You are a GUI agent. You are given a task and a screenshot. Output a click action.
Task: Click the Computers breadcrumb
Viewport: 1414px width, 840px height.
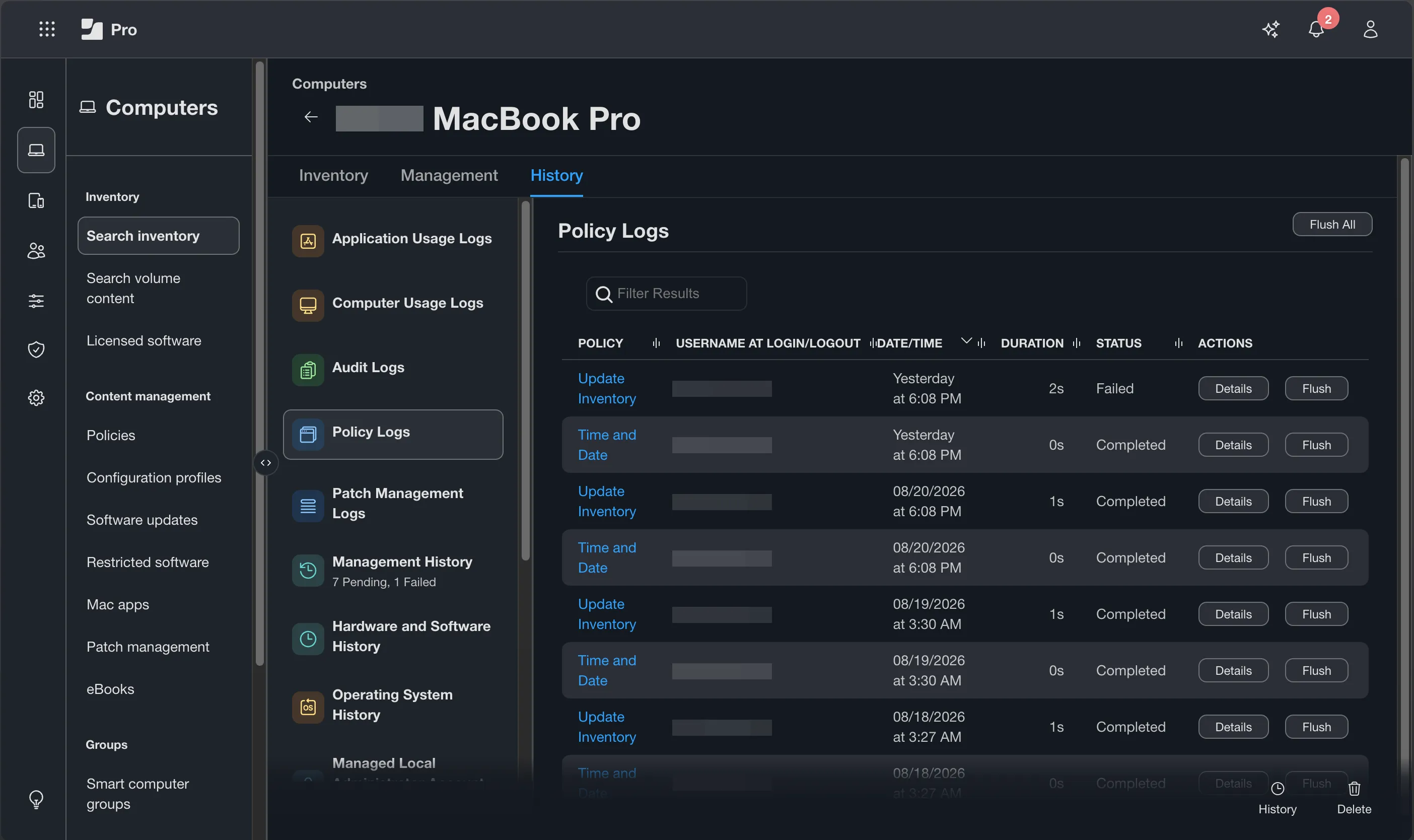pyautogui.click(x=329, y=84)
